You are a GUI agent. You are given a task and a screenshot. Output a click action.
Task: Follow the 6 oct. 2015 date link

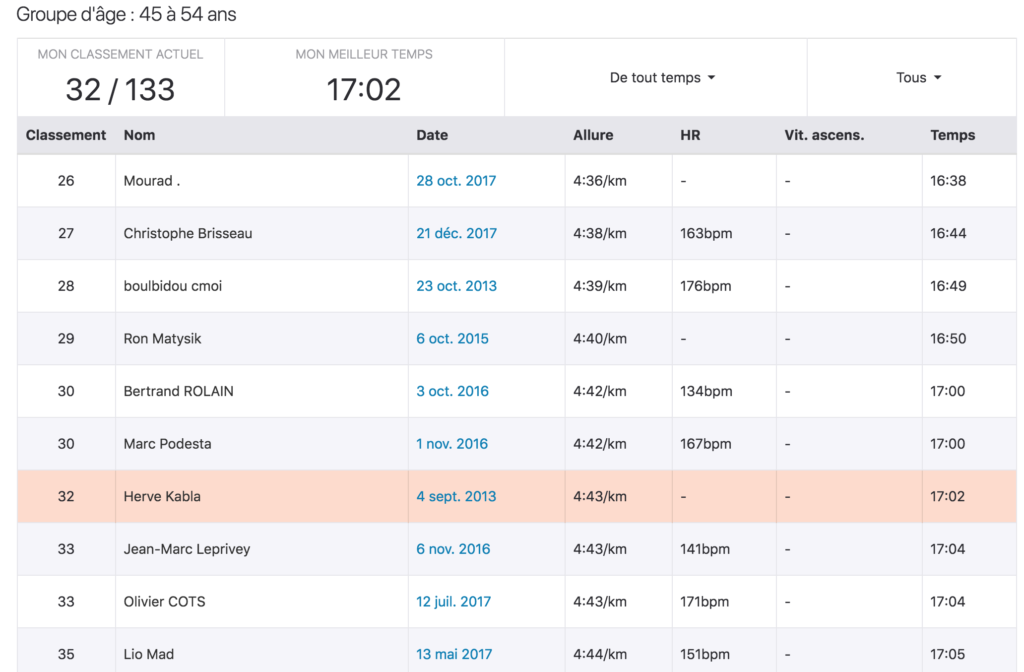pyautogui.click(x=452, y=338)
